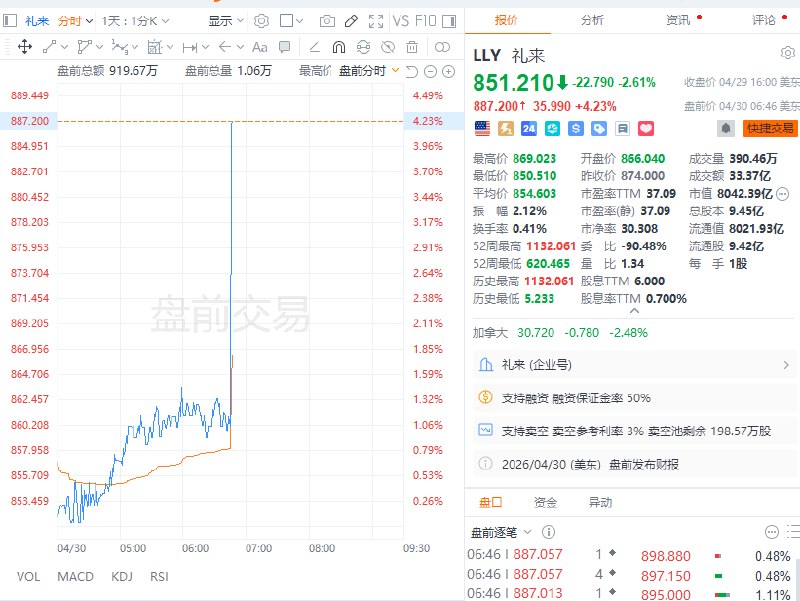Open F10 company info

pyautogui.click(x=426, y=21)
